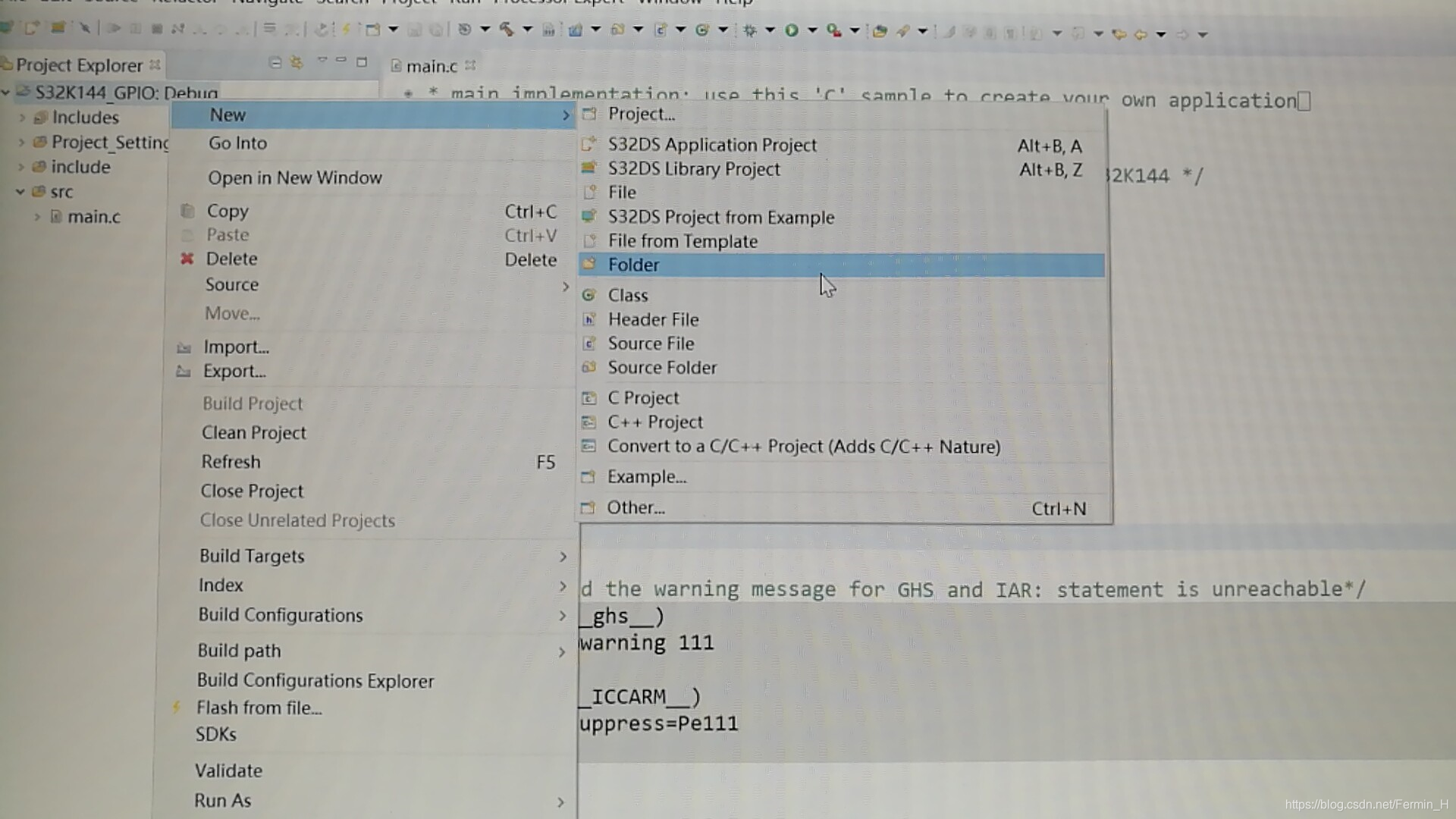
Task: Open the Build toolbar dropdown arrow
Action: 528,30
